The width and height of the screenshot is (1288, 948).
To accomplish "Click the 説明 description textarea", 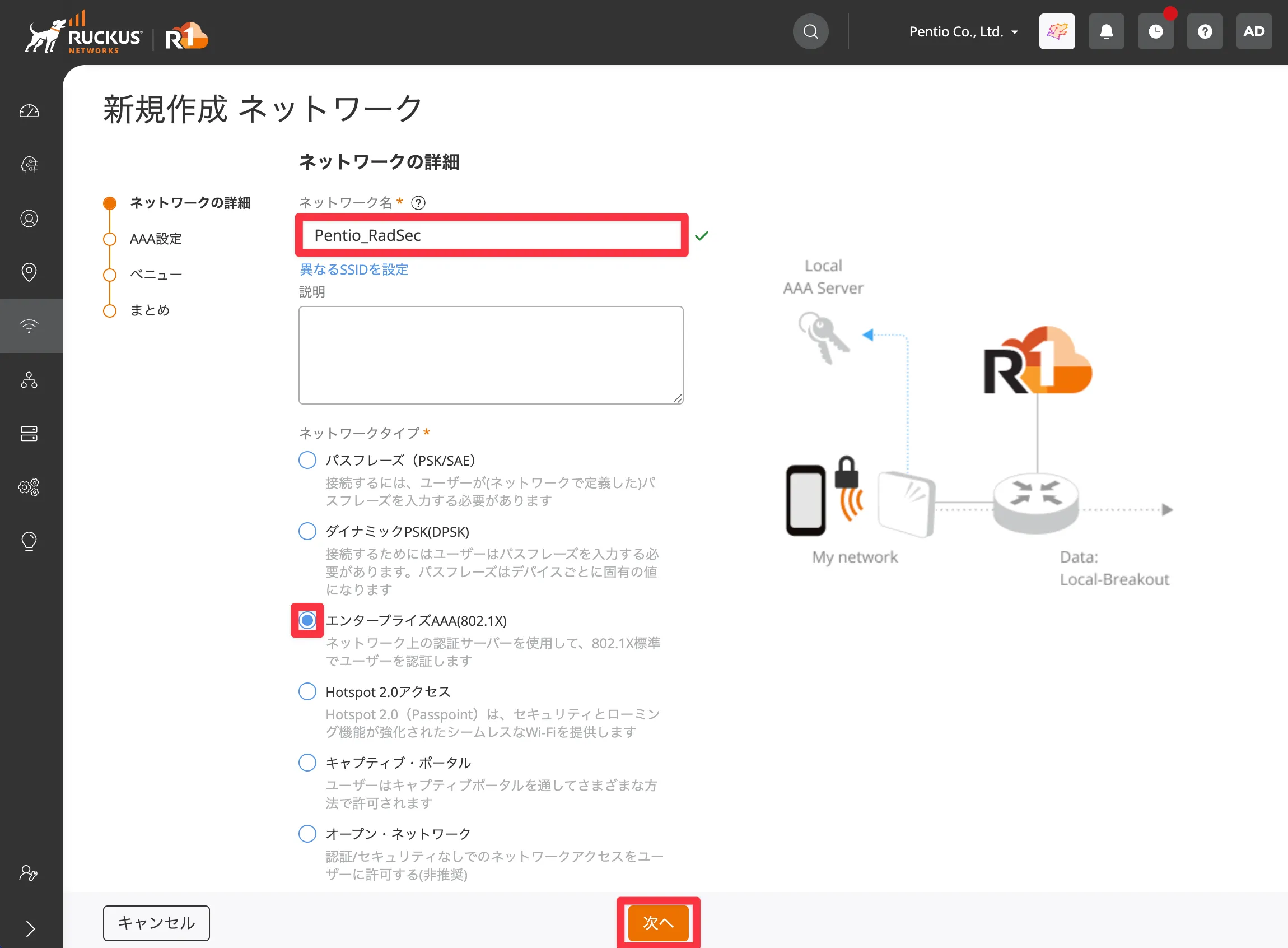I will (x=491, y=355).
